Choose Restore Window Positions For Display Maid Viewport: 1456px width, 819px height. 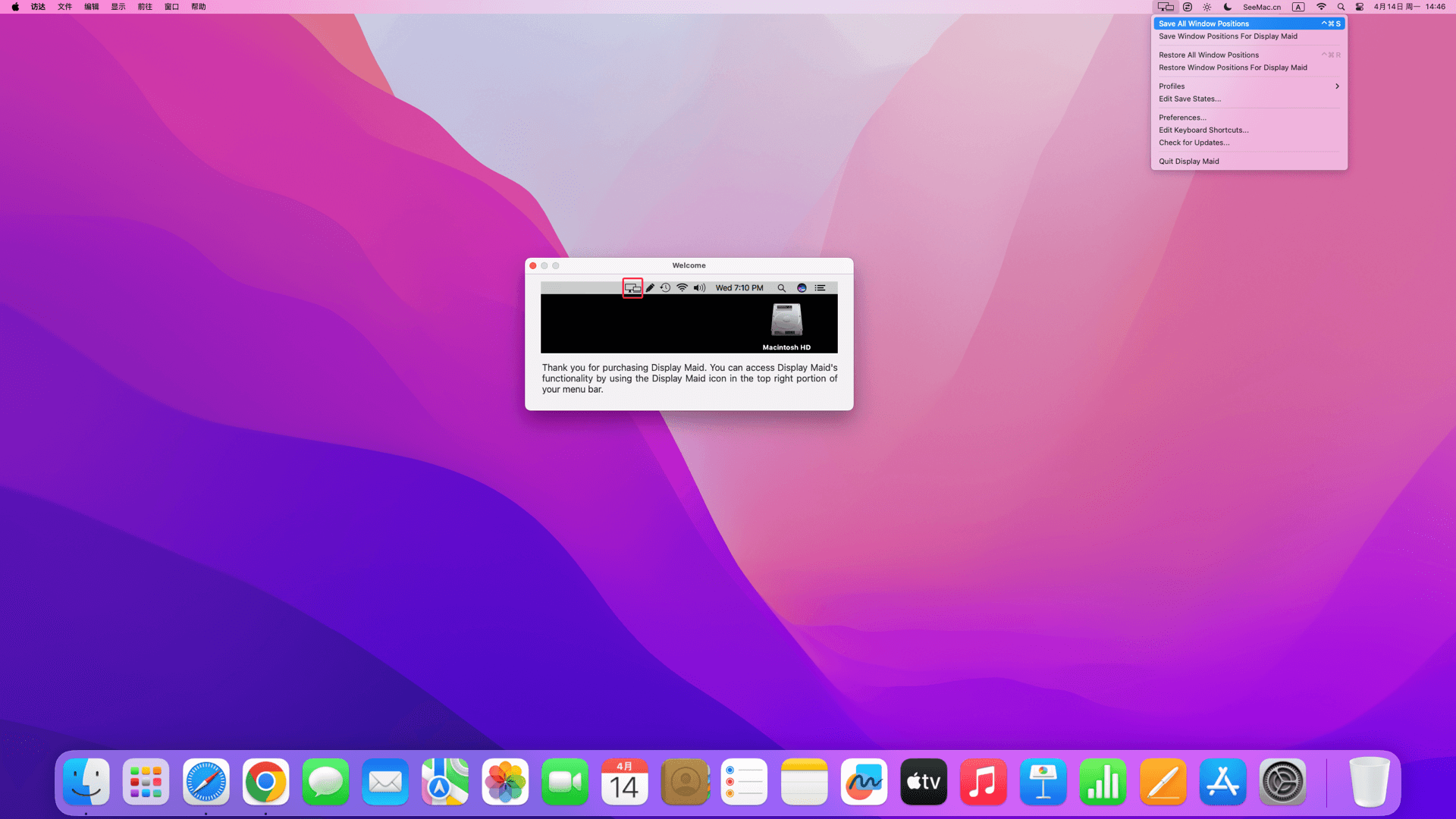coord(1232,67)
